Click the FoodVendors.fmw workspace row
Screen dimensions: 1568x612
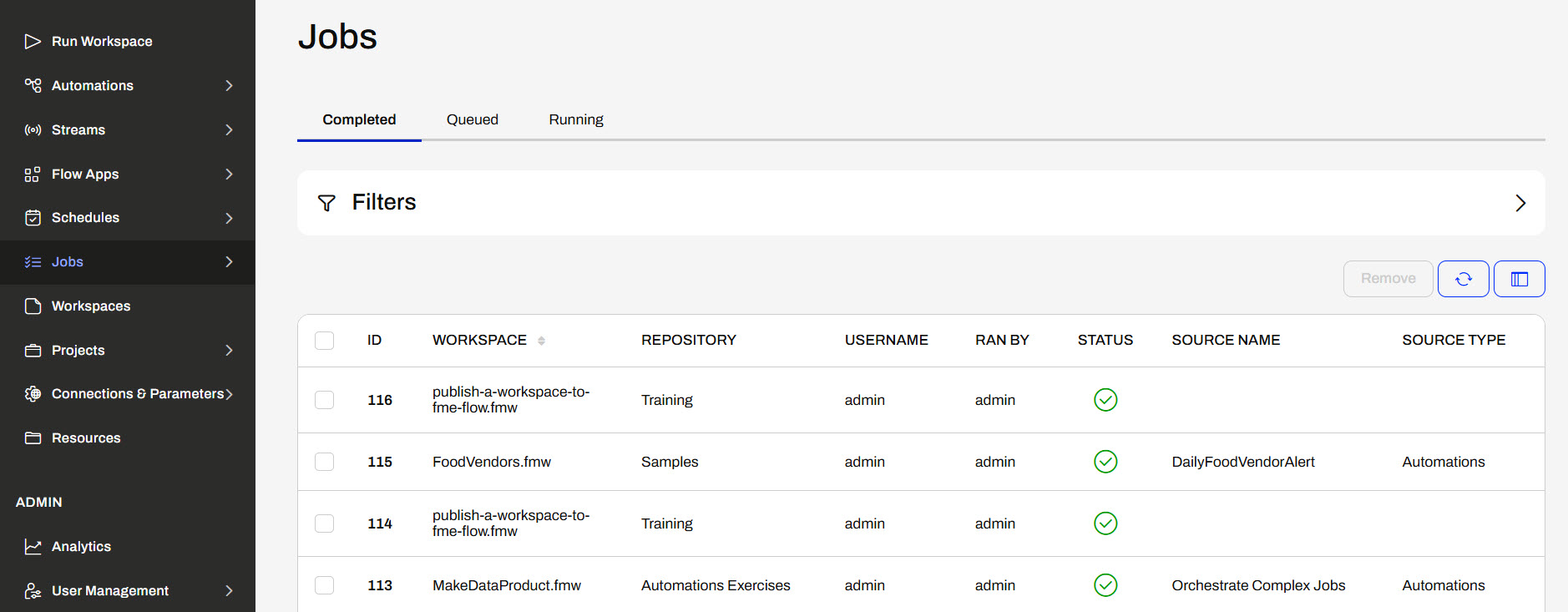[491, 462]
